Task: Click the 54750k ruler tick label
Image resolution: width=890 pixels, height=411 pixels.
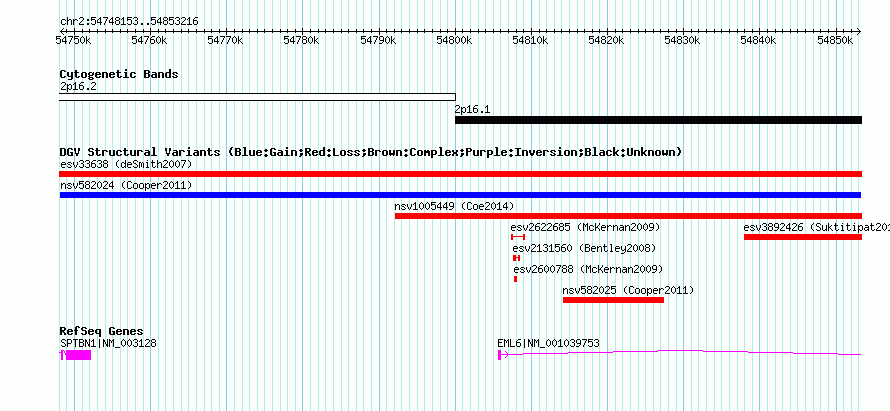Action: point(73,40)
